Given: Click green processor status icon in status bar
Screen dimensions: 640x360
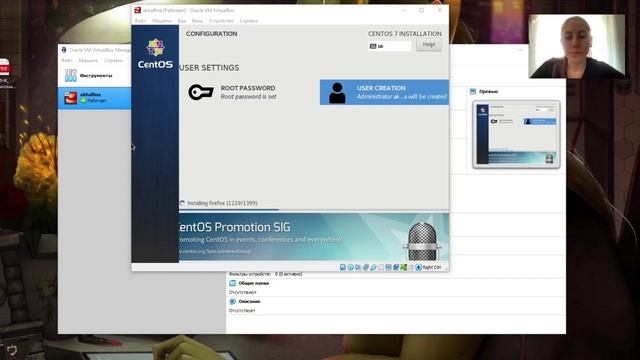Looking at the screenshot, I should point(403,267).
